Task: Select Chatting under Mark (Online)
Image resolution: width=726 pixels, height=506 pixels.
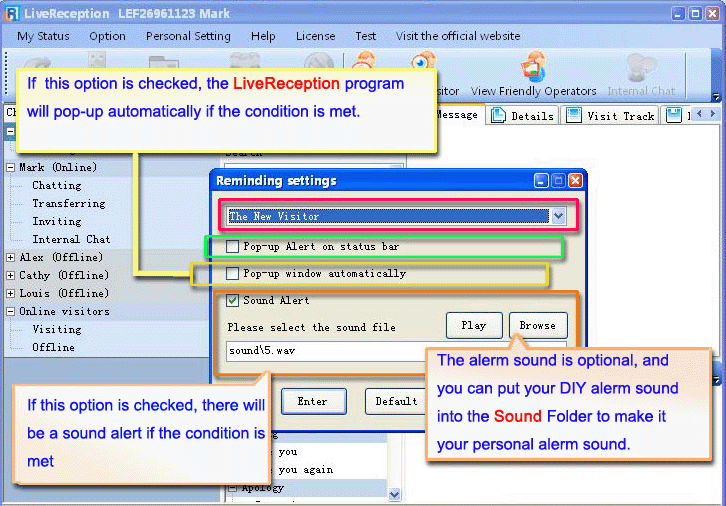Action: (x=56, y=186)
